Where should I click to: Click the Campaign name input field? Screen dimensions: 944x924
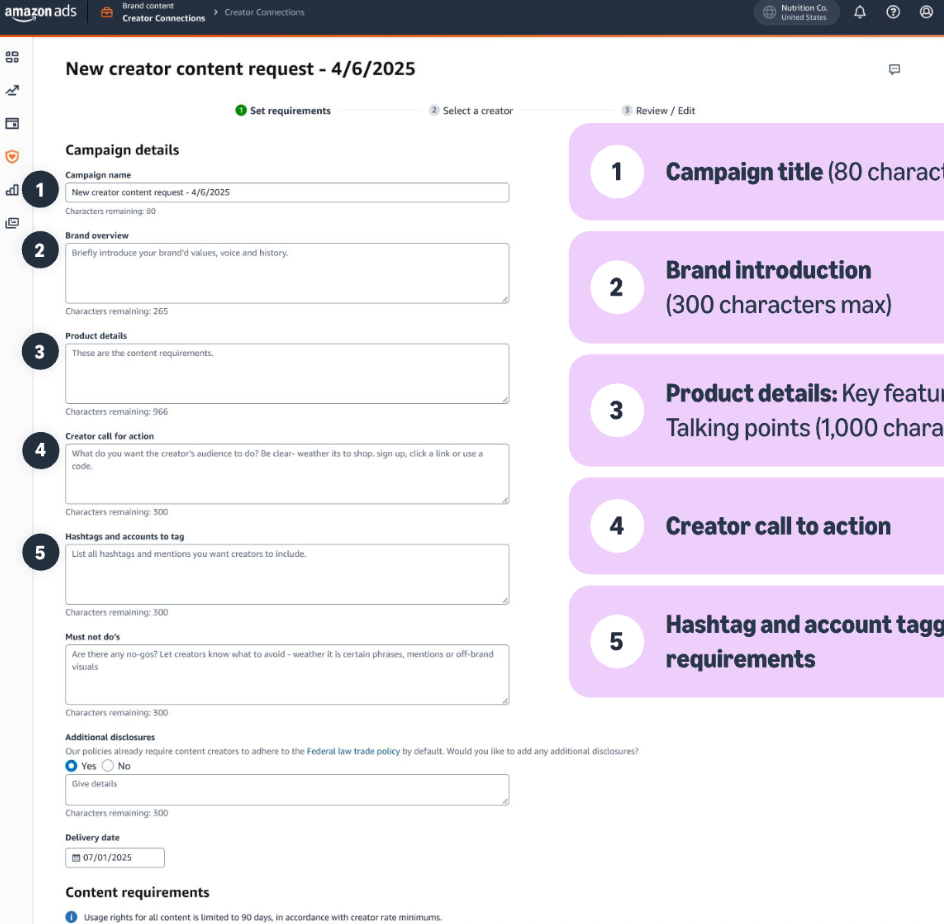[287, 192]
